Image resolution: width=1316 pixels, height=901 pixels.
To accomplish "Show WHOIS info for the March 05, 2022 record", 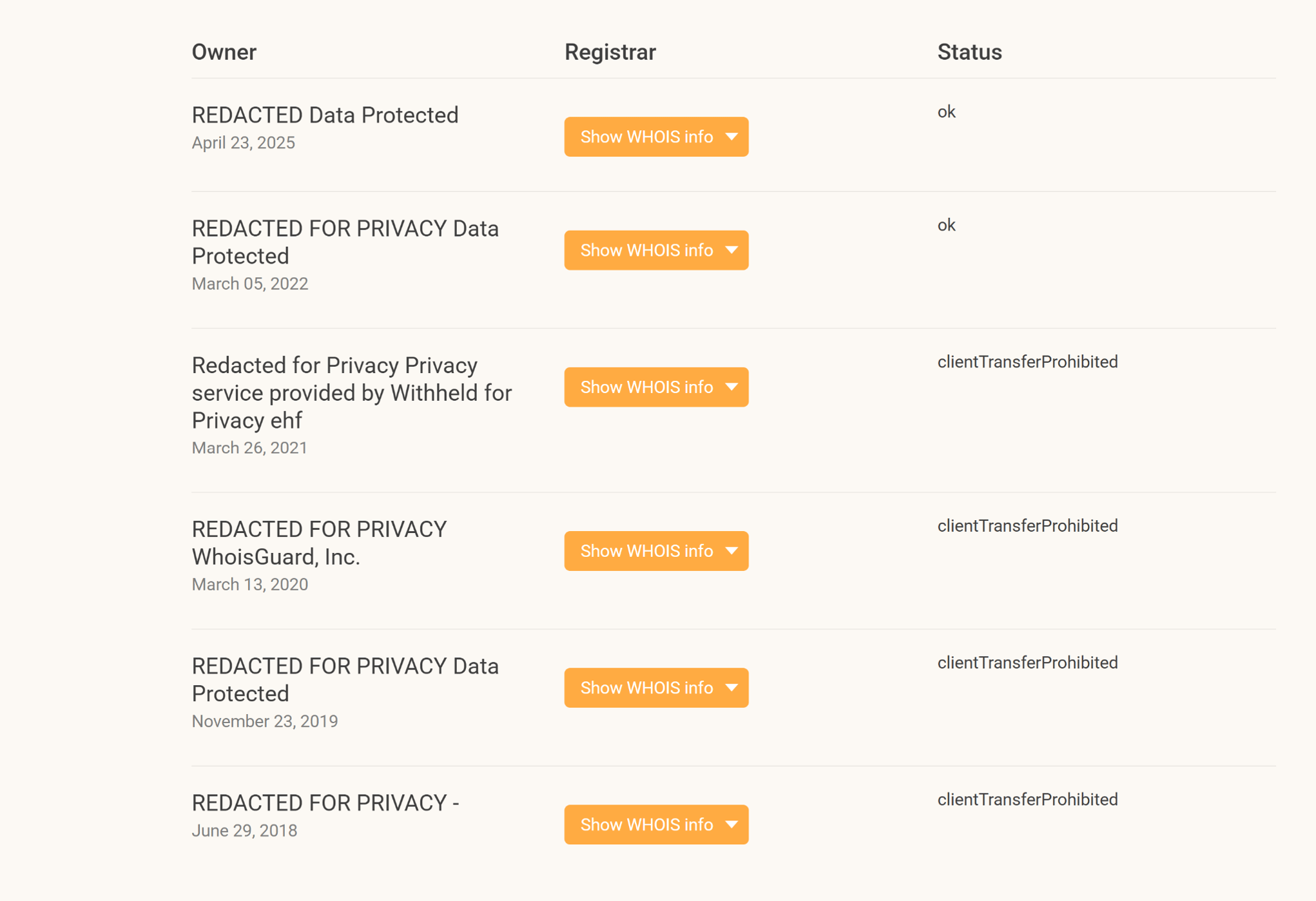I will [655, 250].
